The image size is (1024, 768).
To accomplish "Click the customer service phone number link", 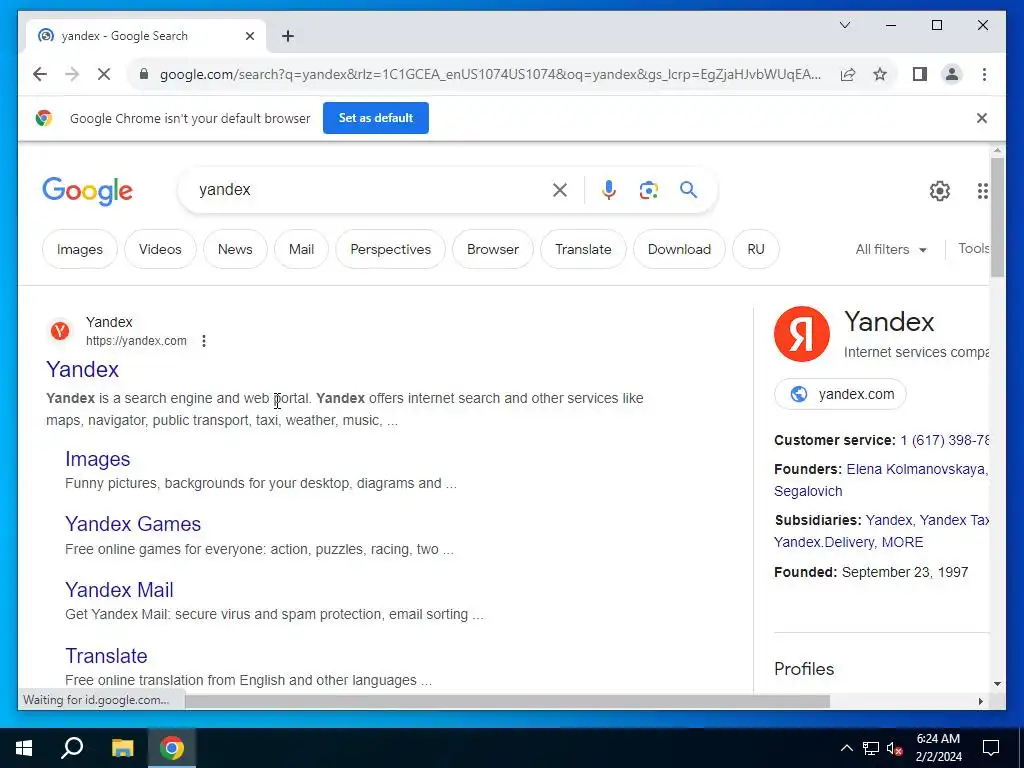I will [944, 440].
